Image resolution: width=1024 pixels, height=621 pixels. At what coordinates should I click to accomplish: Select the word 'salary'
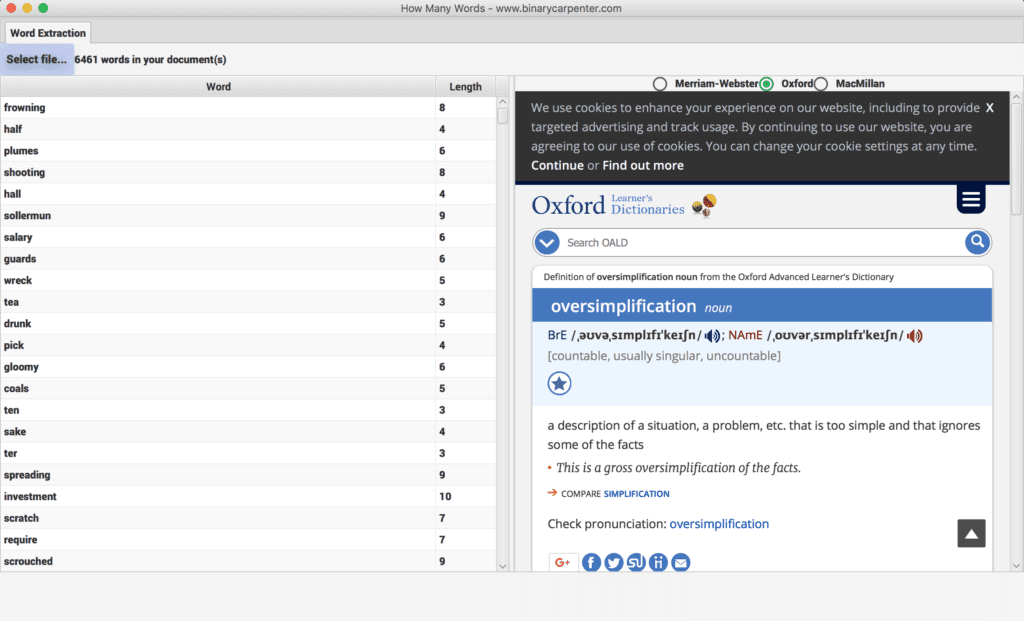pos(18,237)
